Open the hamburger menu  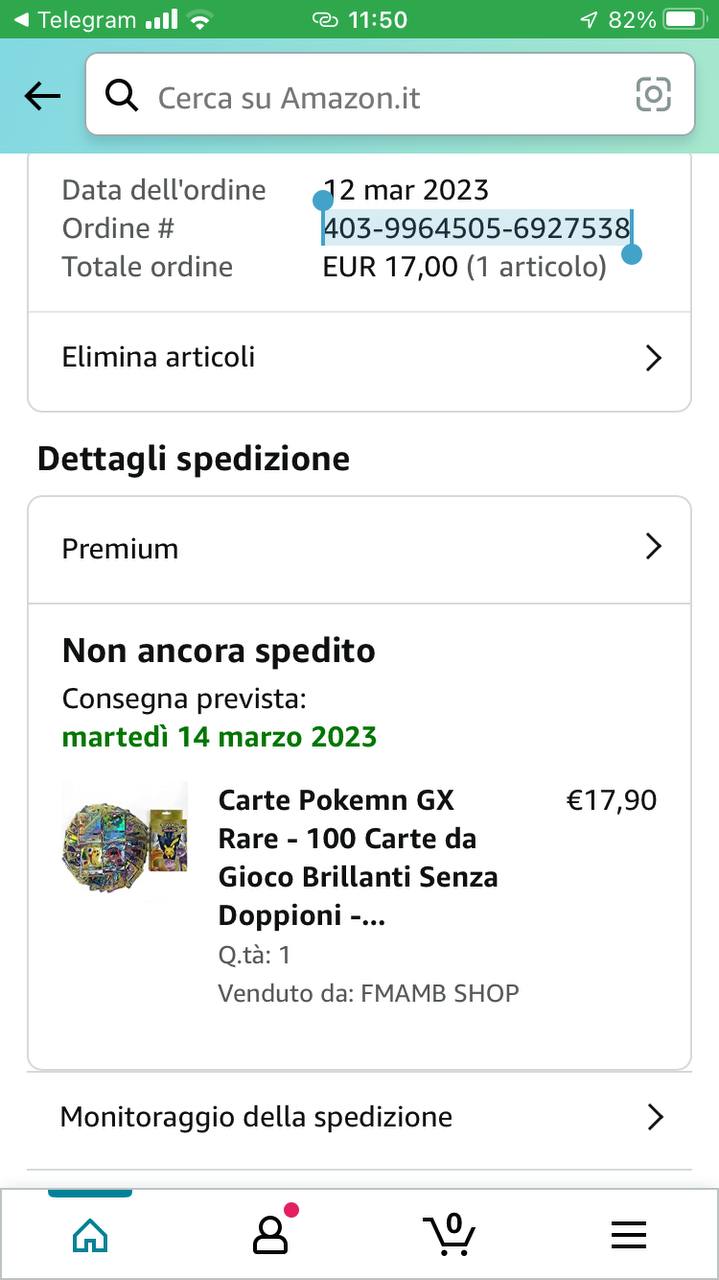pos(628,1236)
